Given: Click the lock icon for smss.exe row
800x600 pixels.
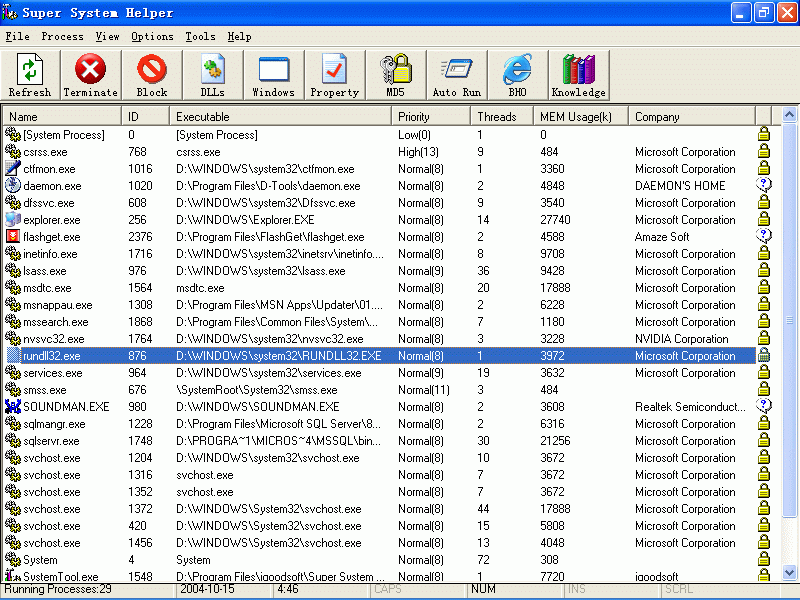Looking at the screenshot, I should pos(763,389).
